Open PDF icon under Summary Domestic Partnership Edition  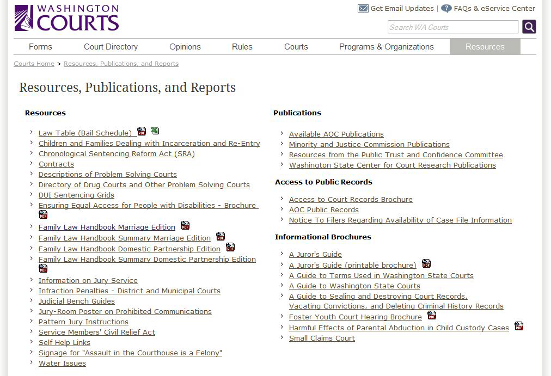(43, 268)
